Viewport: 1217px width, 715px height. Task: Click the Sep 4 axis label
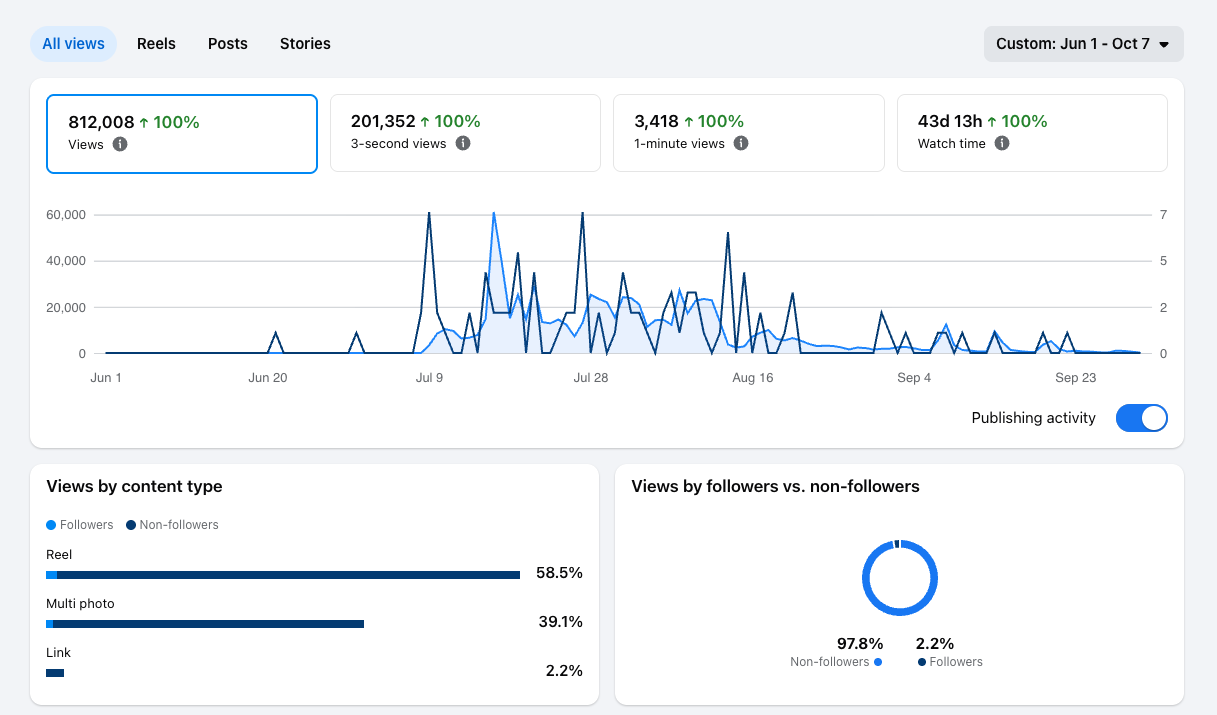coord(914,378)
